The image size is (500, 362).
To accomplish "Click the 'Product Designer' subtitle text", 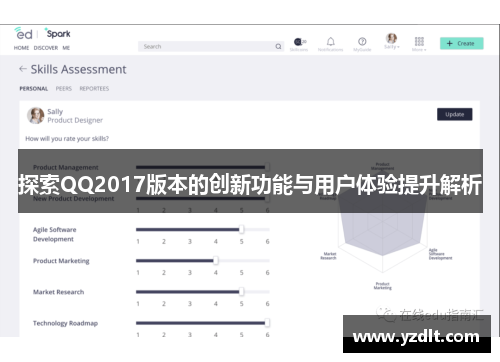I will pyautogui.click(x=75, y=120).
